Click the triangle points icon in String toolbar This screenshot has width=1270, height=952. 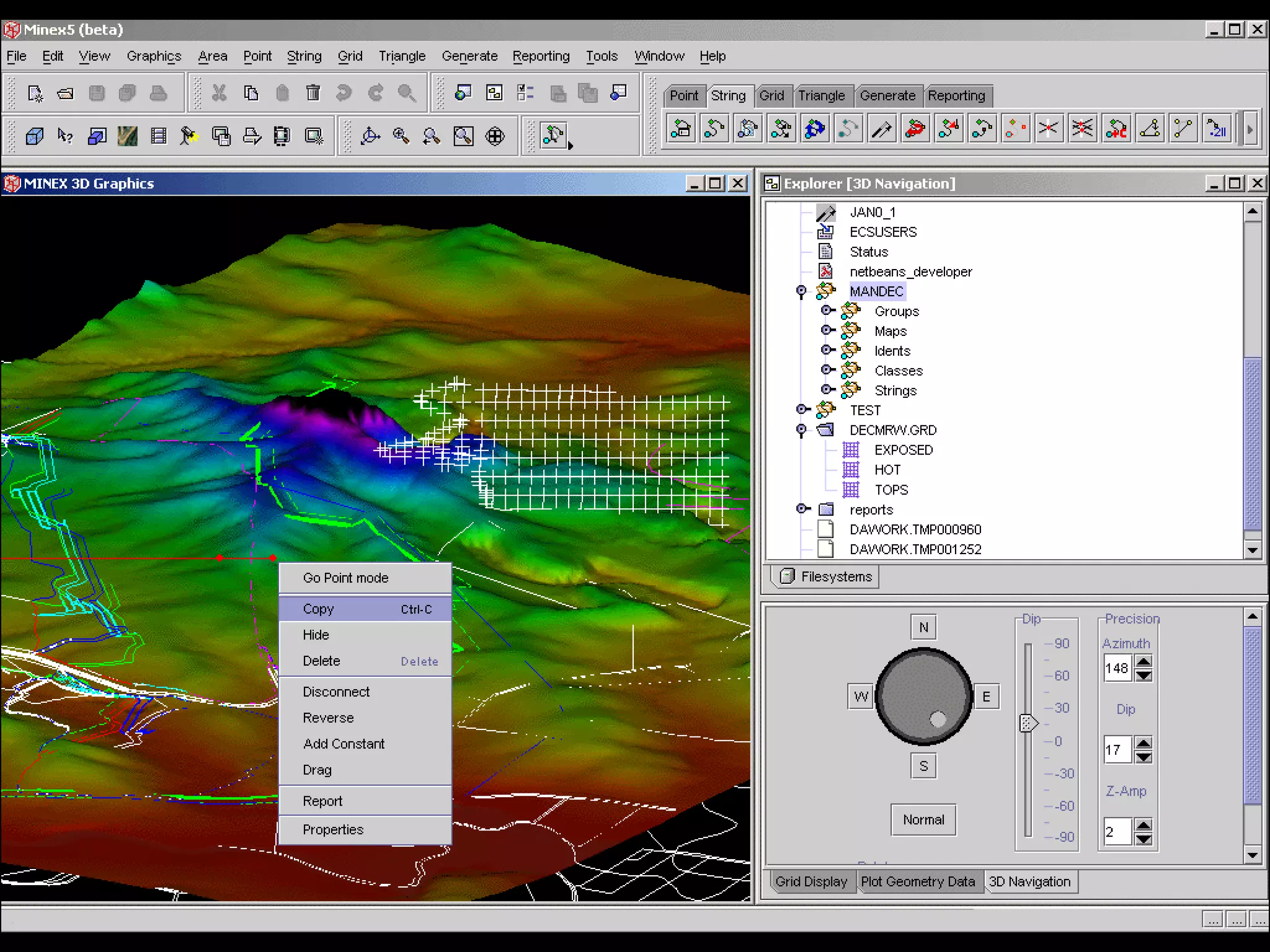point(1150,130)
